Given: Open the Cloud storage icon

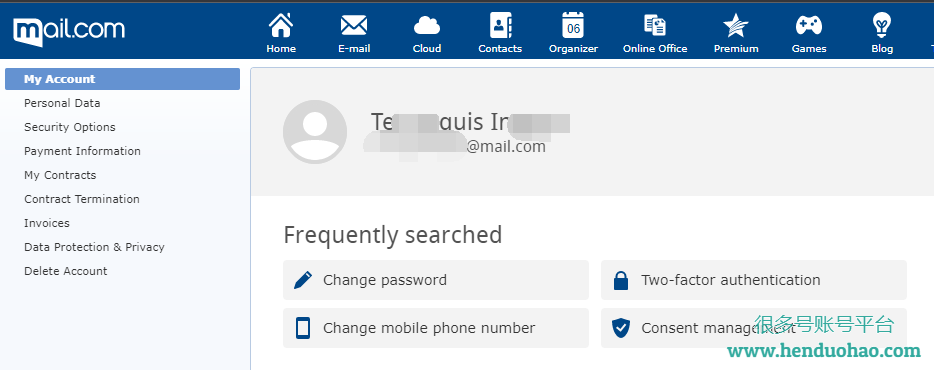Looking at the screenshot, I should [426, 26].
